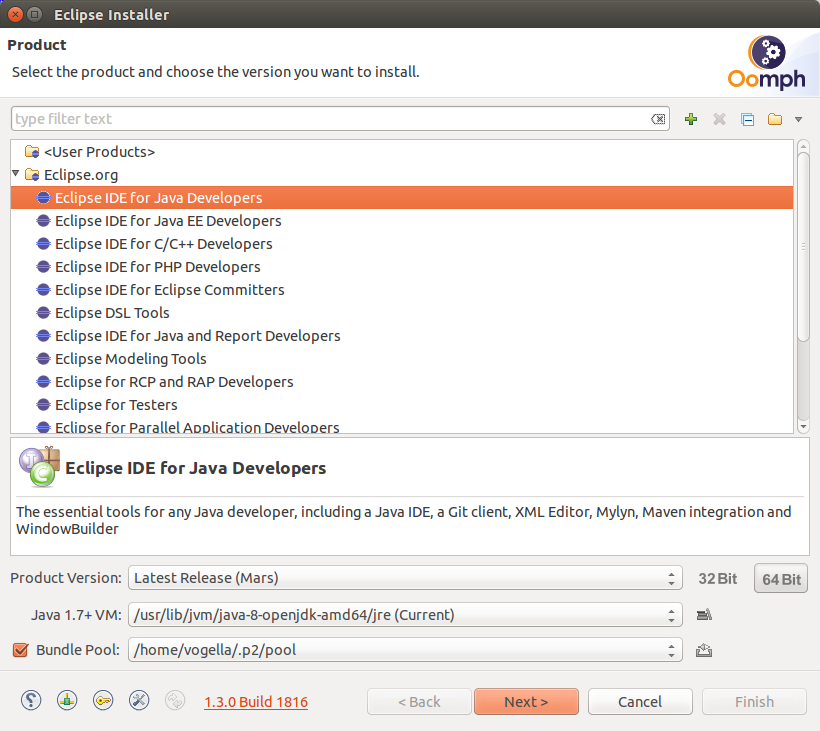Close the Eclipse Installer window
Image resolution: width=820 pixels, height=731 pixels.
pos(15,14)
